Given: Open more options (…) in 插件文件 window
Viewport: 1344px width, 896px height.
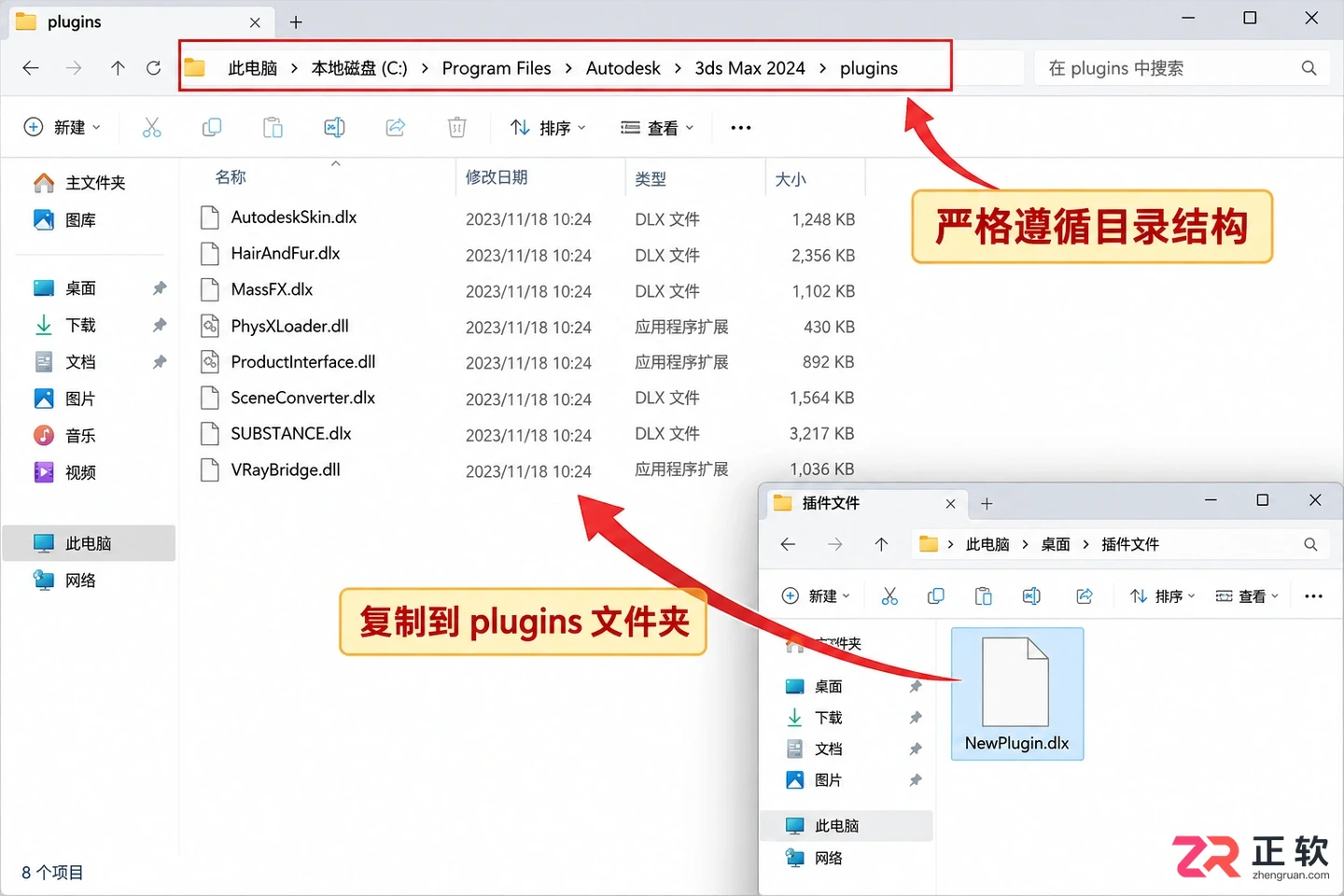Looking at the screenshot, I should [x=1313, y=596].
